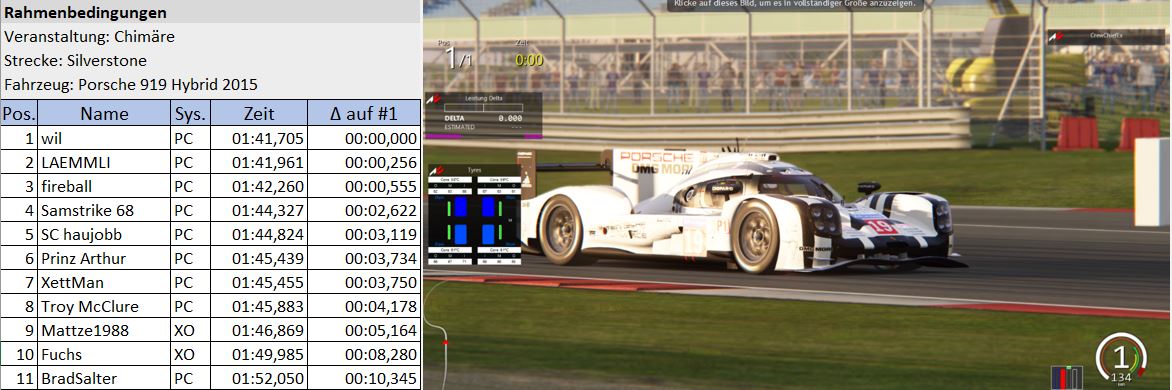Image resolution: width=1172 pixels, height=390 pixels.
Task: Click lap time 01:46,869
Action: click(x=268, y=329)
